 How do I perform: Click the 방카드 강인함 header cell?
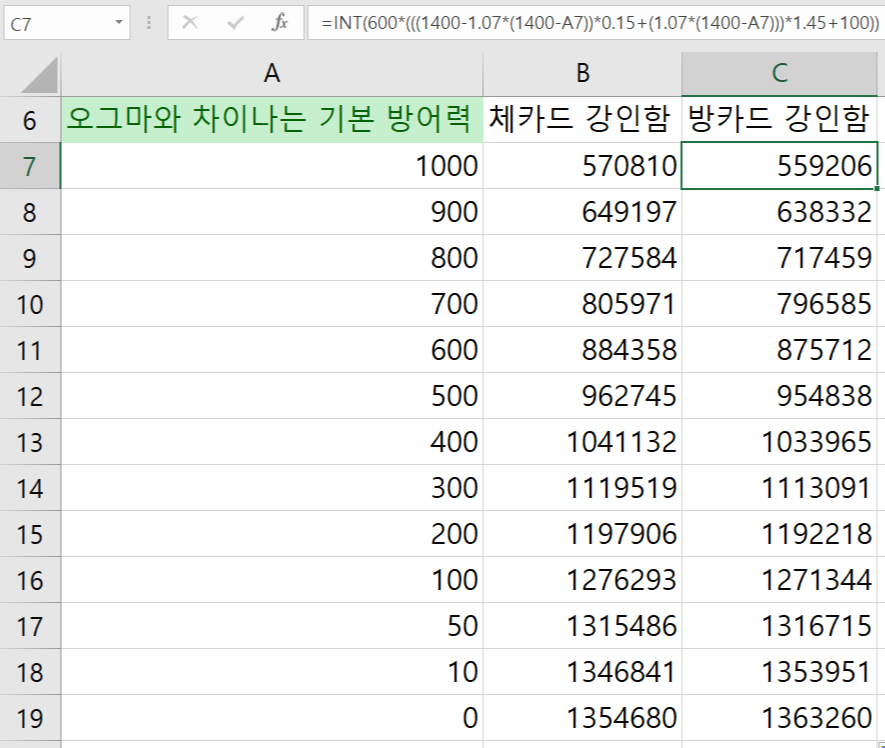[780, 121]
